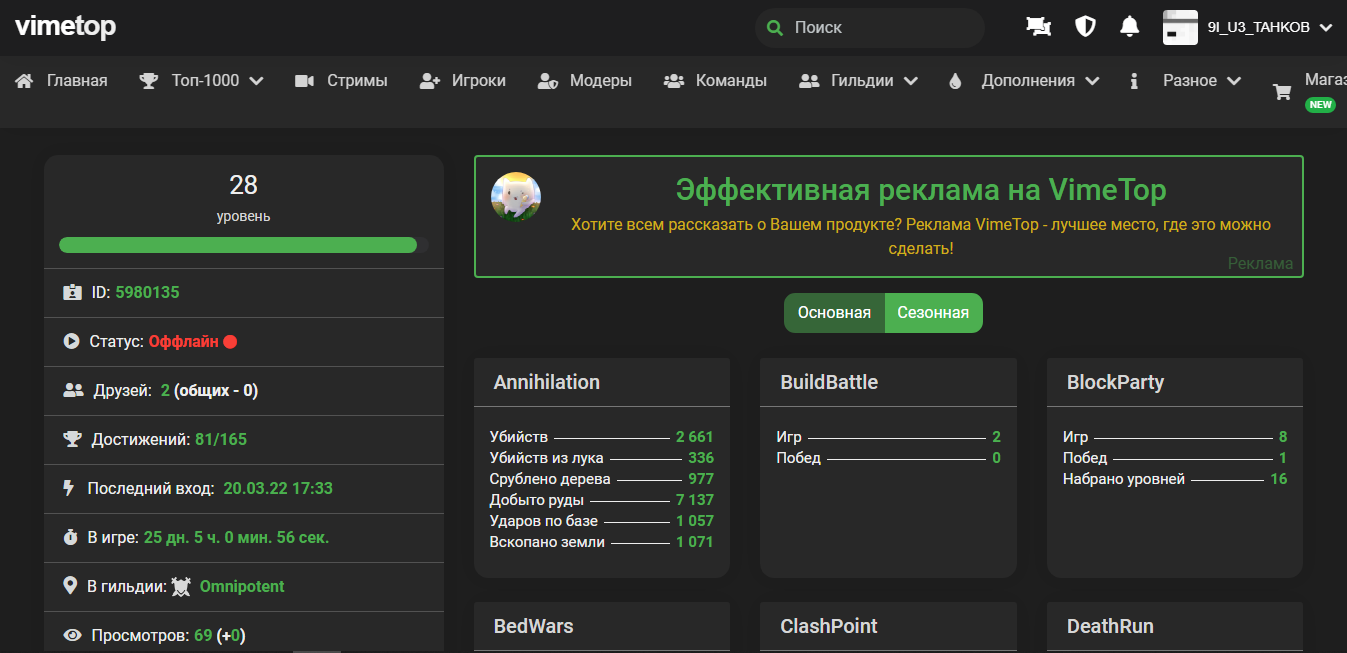Click the trophy icon beside Достижений
The height and width of the screenshot is (653, 1347).
click(x=72, y=439)
